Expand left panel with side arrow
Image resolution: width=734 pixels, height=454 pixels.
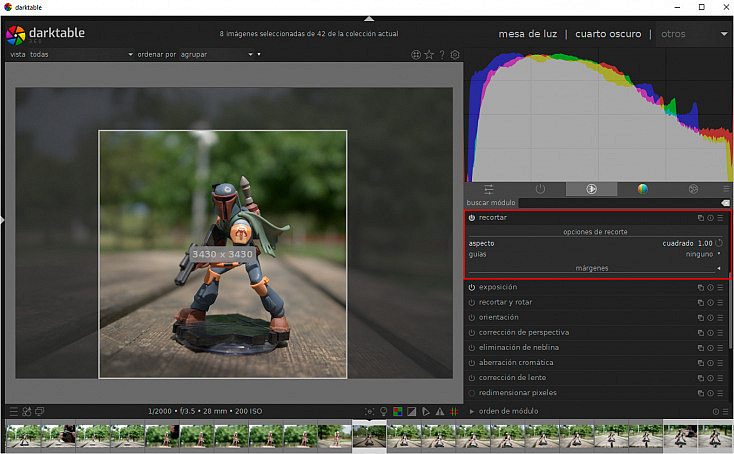pyautogui.click(x=2, y=220)
